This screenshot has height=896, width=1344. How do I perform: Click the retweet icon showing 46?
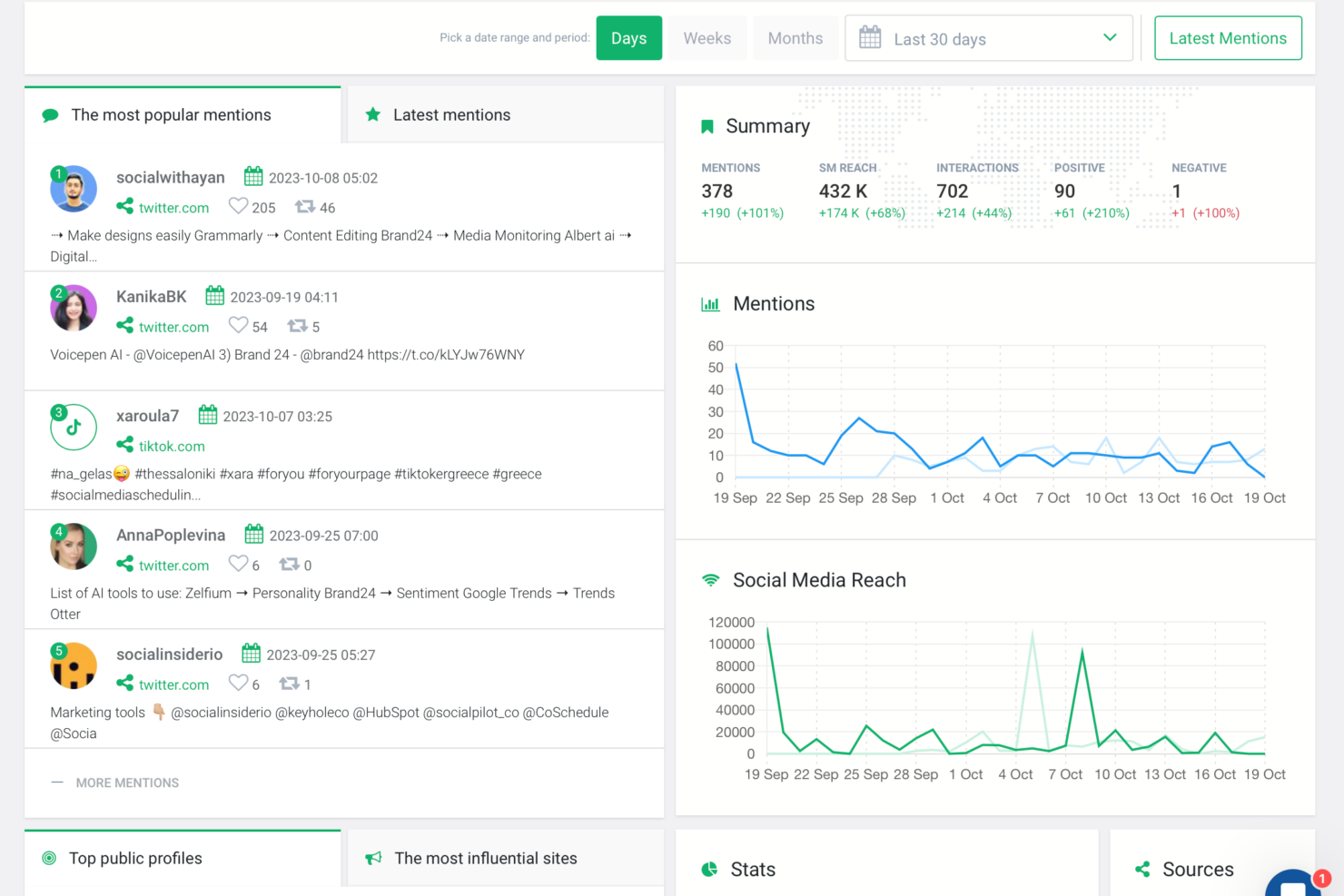[x=305, y=207]
